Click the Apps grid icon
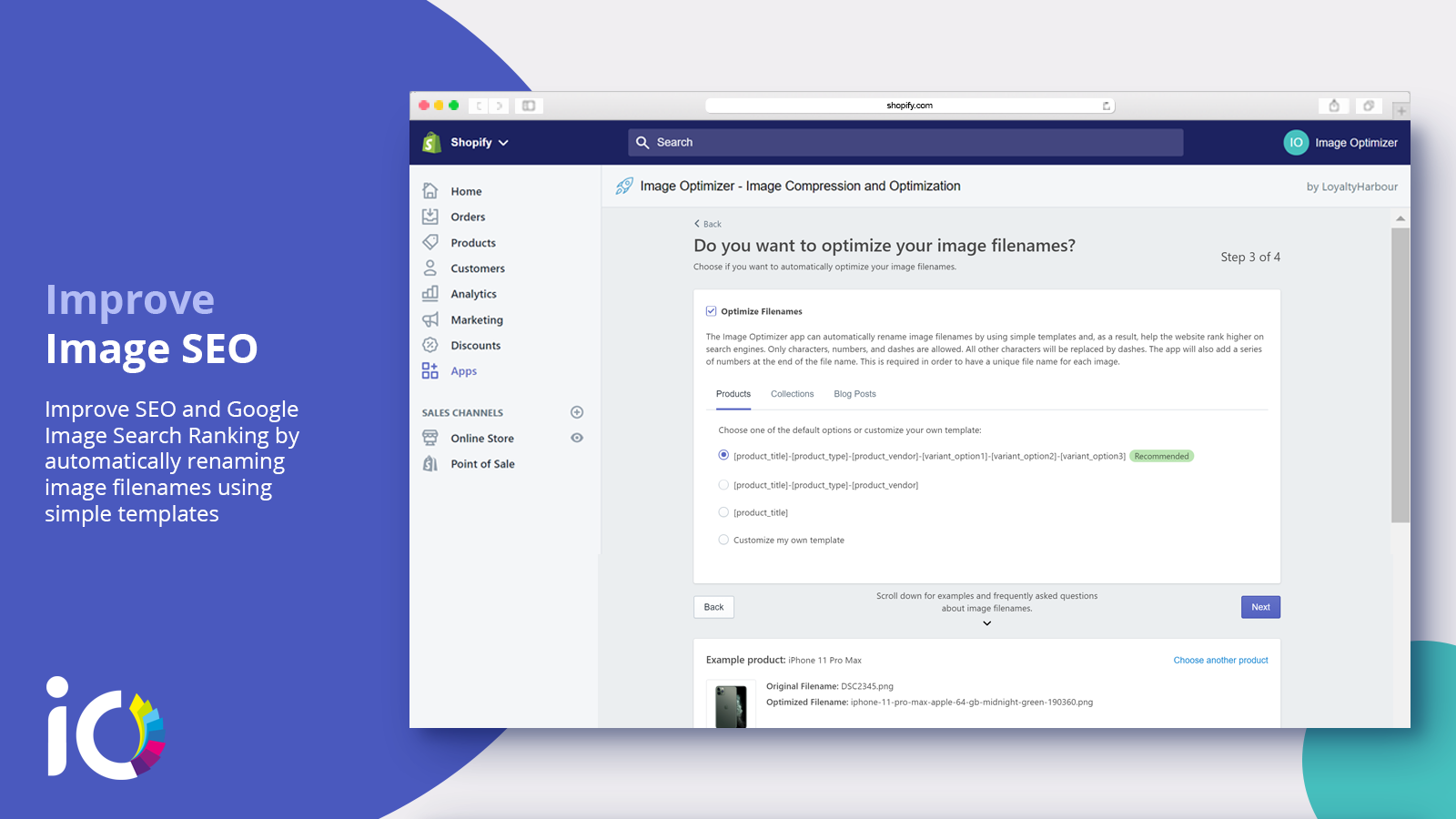 [430, 370]
